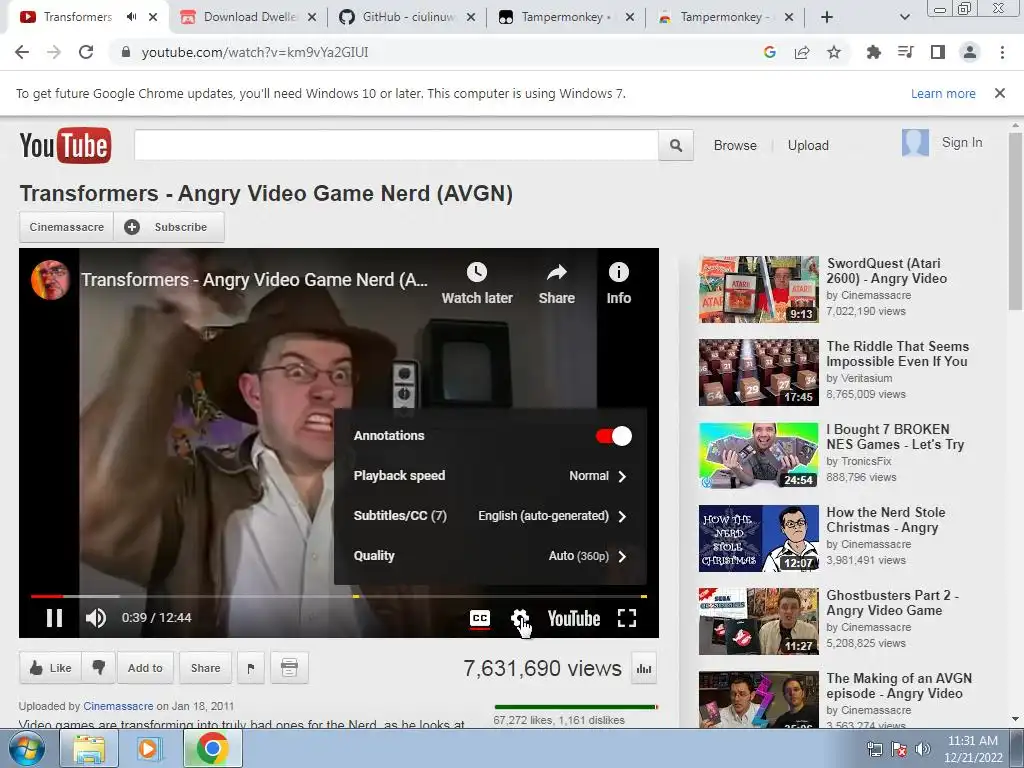Open Windows Media Player from taskbar
The width and height of the screenshot is (1024, 768).
point(149,748)
